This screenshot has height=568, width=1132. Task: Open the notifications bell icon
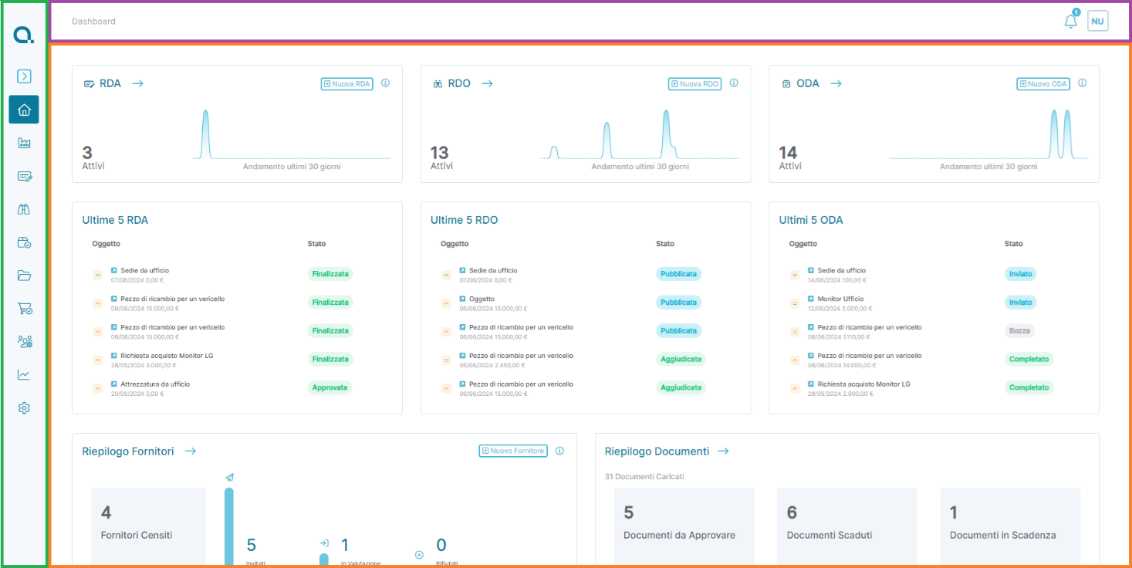coord(1071,21)
